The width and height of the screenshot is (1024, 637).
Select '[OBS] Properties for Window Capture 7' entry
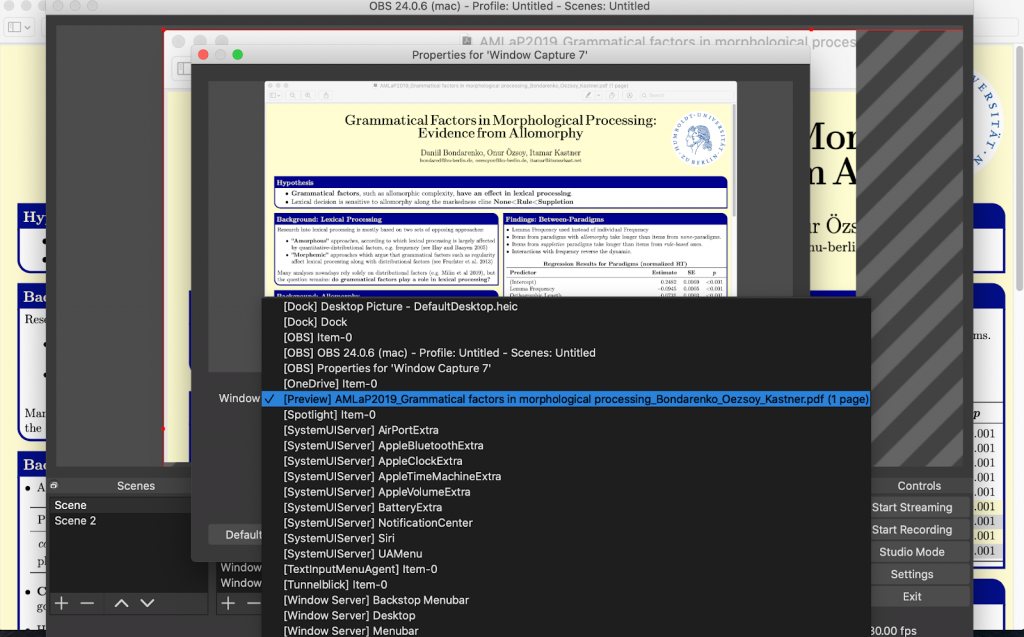tap(566, 368)
